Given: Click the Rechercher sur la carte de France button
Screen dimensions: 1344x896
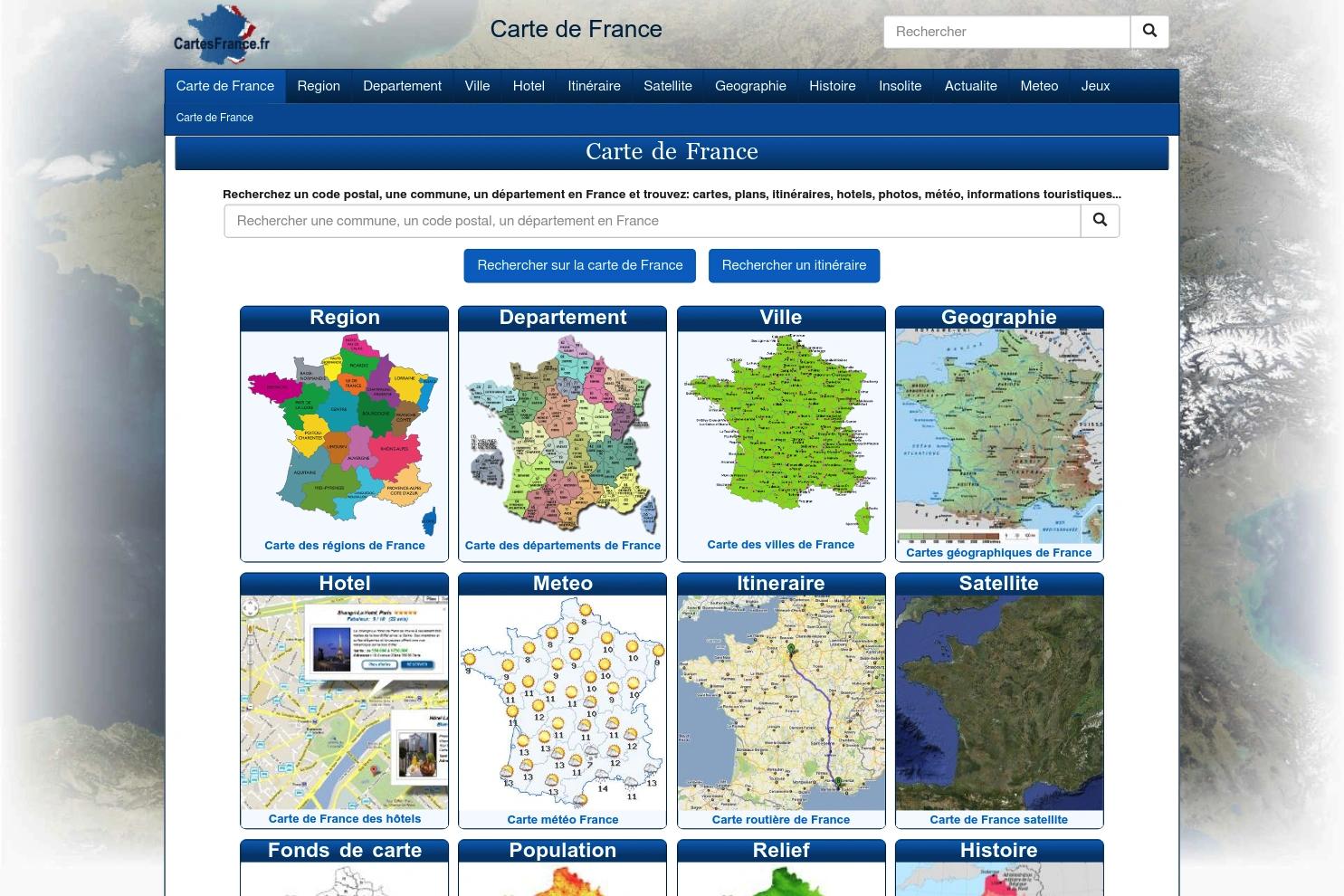Looking at the screenshot, I should pyautogui.click(x=579, y=264).
